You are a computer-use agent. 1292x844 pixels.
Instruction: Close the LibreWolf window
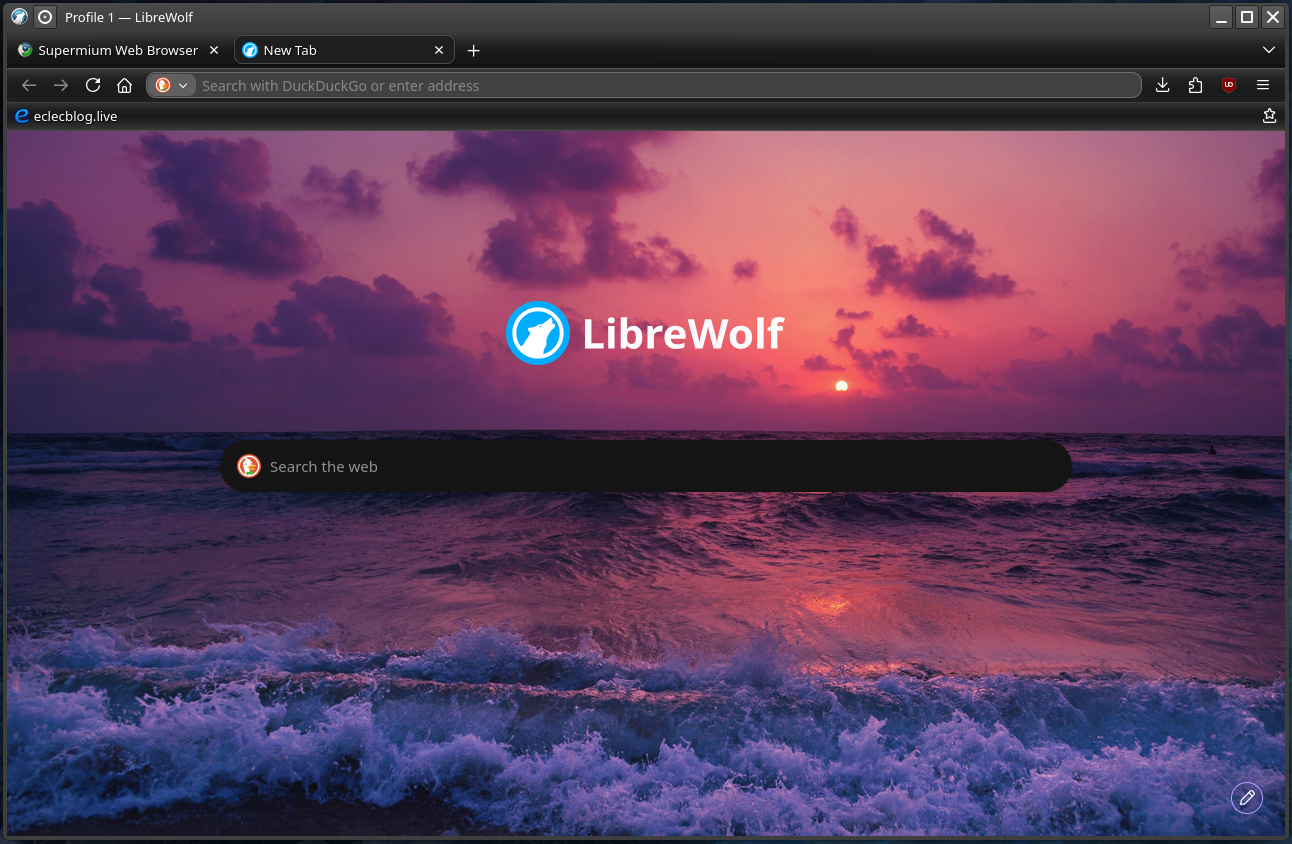tap(1272, 17)
